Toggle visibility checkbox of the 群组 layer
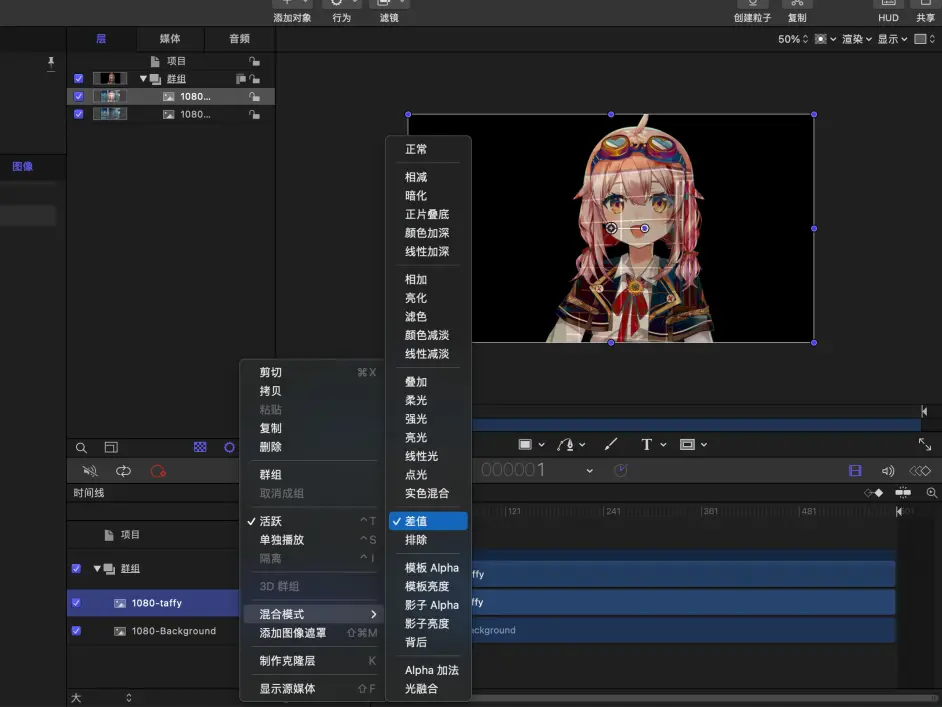942x707 pixels. [79, 79]
